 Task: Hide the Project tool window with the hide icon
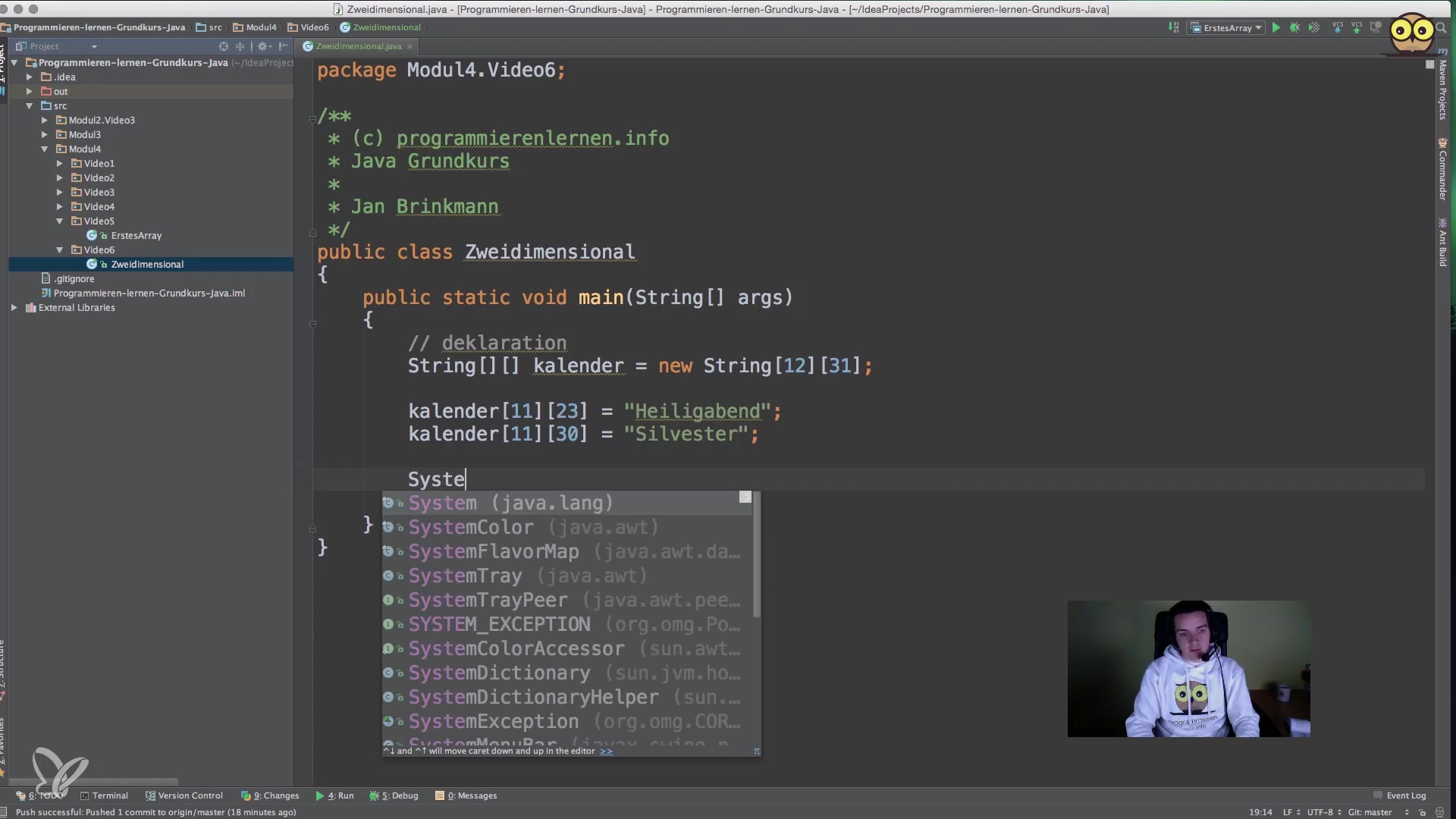pos(284,46)
